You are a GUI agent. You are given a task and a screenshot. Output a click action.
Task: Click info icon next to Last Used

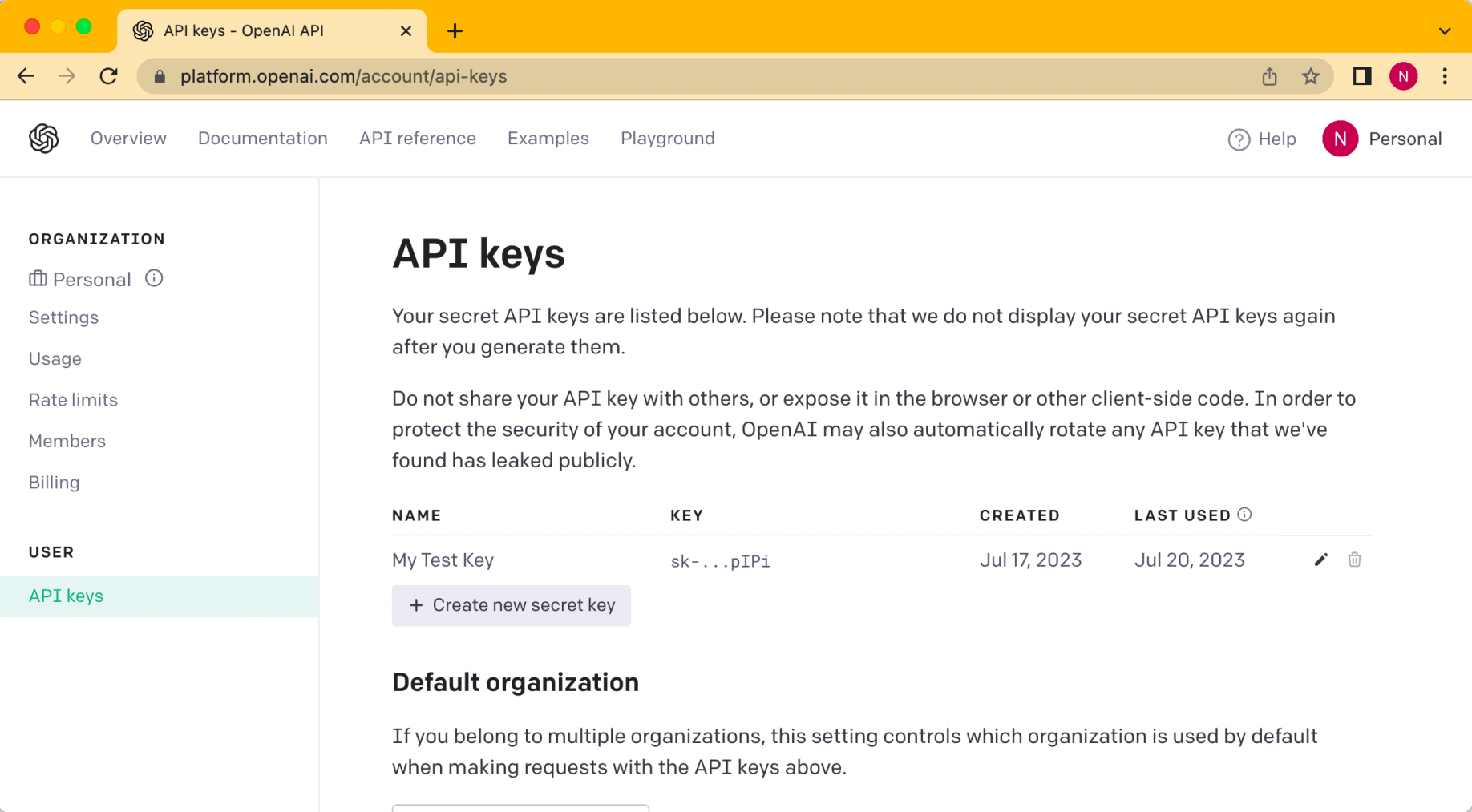point(1244,515)
